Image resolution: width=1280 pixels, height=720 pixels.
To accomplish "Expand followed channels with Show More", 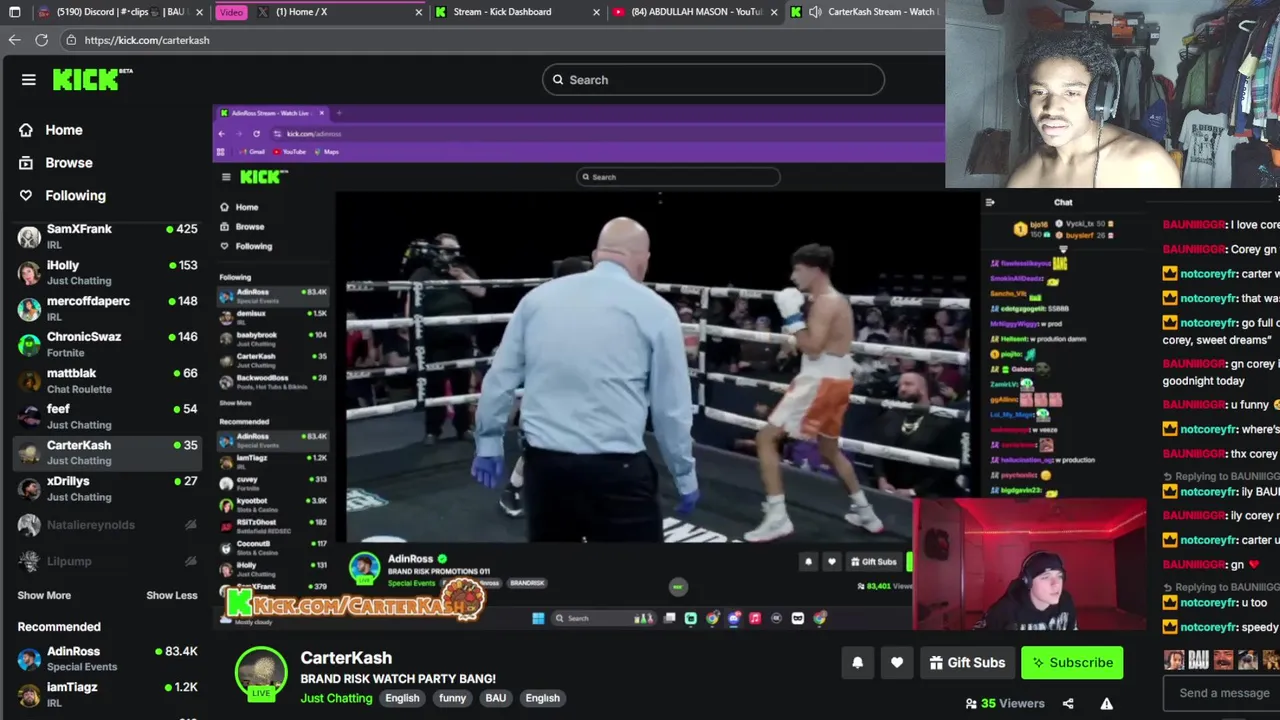I will coord(44,595).
